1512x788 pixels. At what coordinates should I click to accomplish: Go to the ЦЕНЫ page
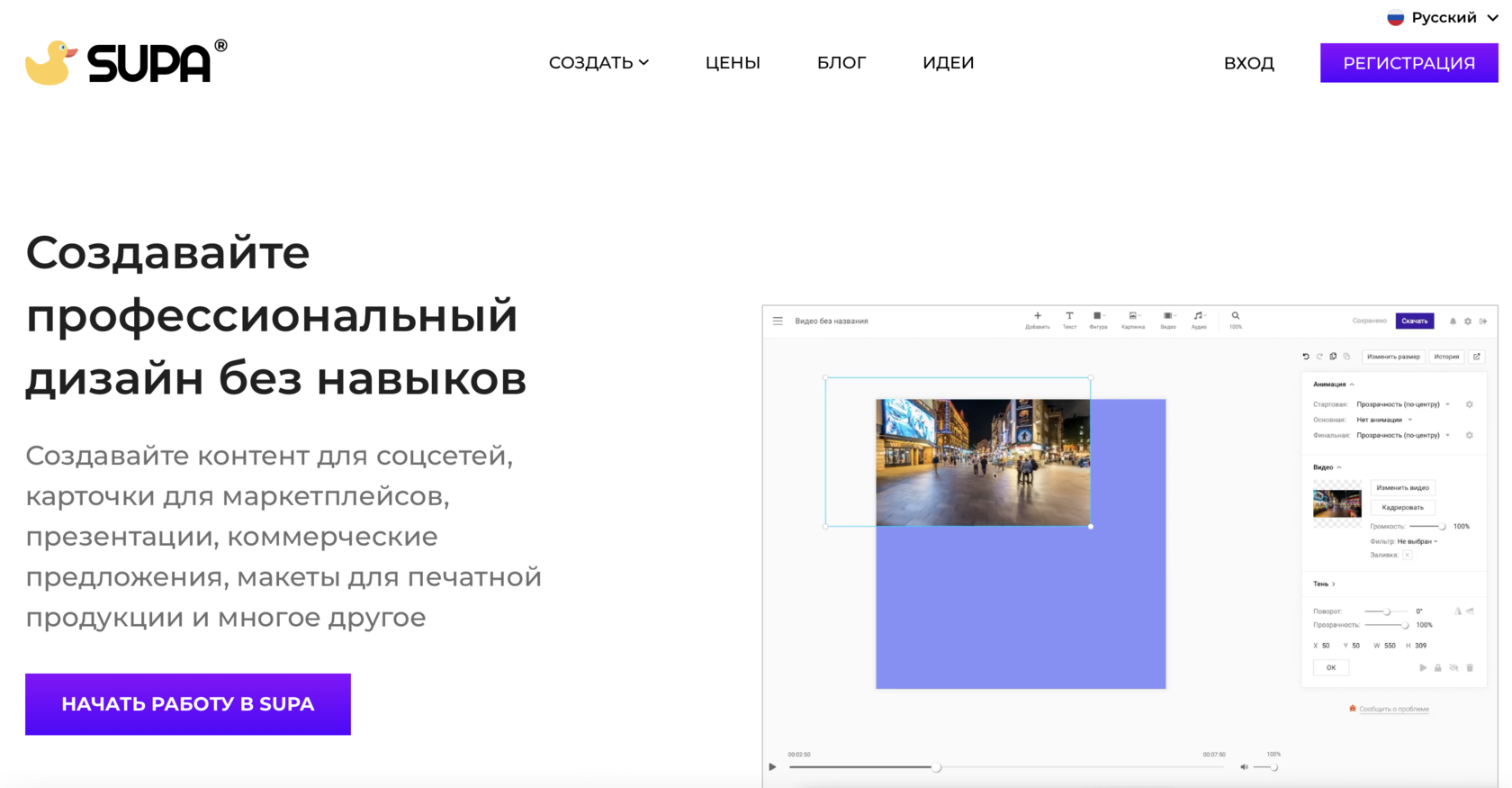click(x=733, y=63)
